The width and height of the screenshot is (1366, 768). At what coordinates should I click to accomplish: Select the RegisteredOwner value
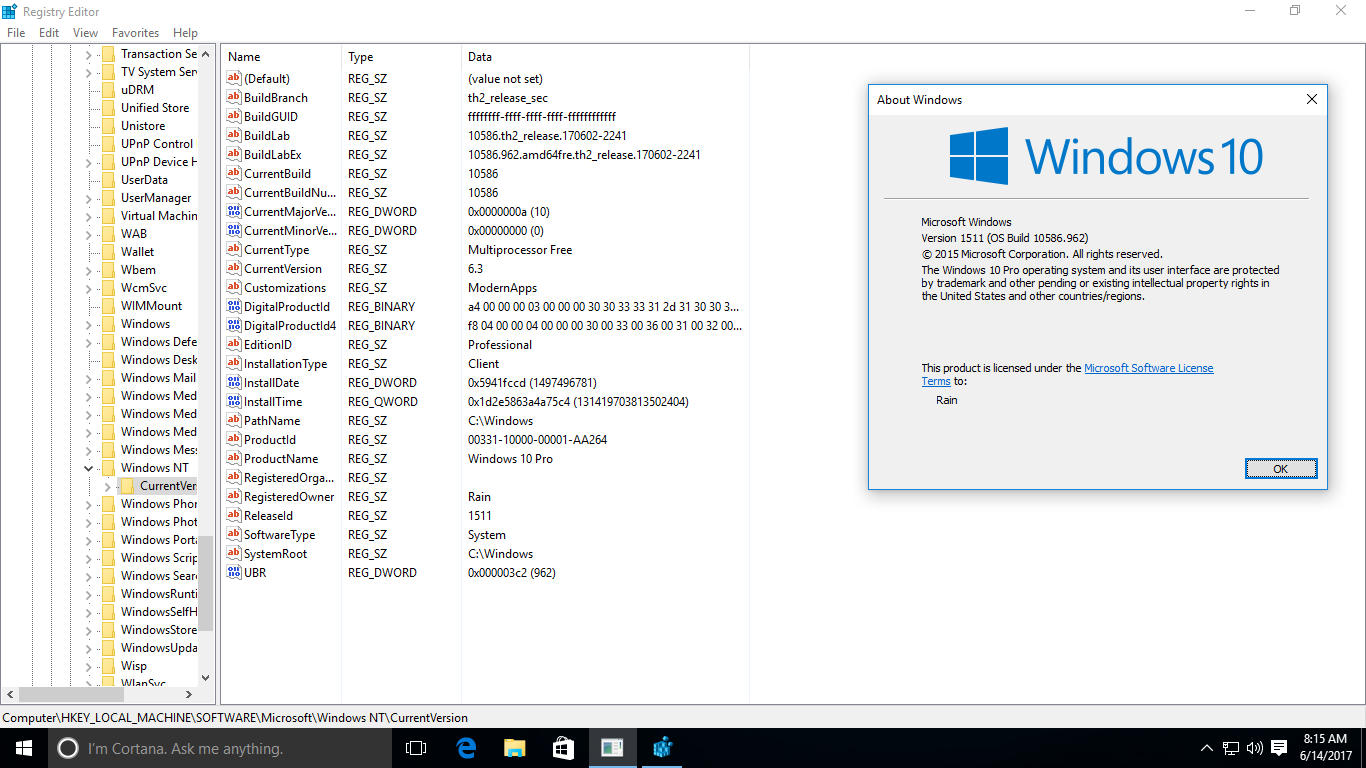[289, 497]
